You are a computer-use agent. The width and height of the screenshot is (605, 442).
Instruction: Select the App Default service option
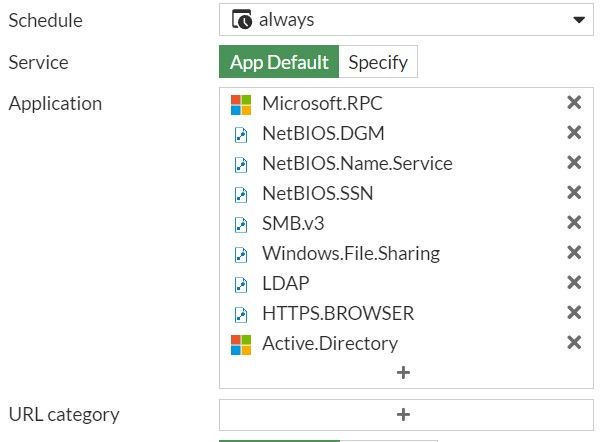coord(279,62)
